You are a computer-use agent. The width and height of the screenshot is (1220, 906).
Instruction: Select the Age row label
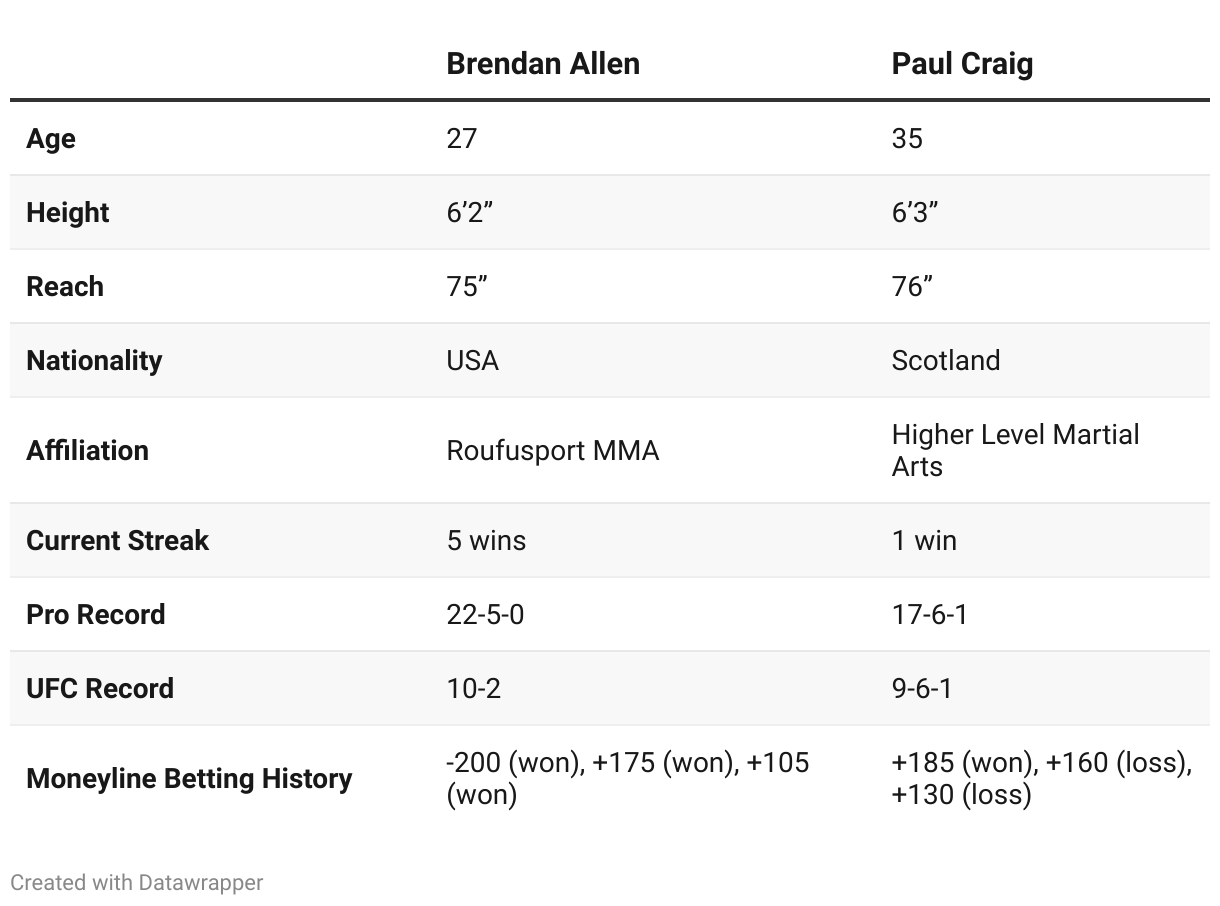pyautogui.click(x=51, y=138)
